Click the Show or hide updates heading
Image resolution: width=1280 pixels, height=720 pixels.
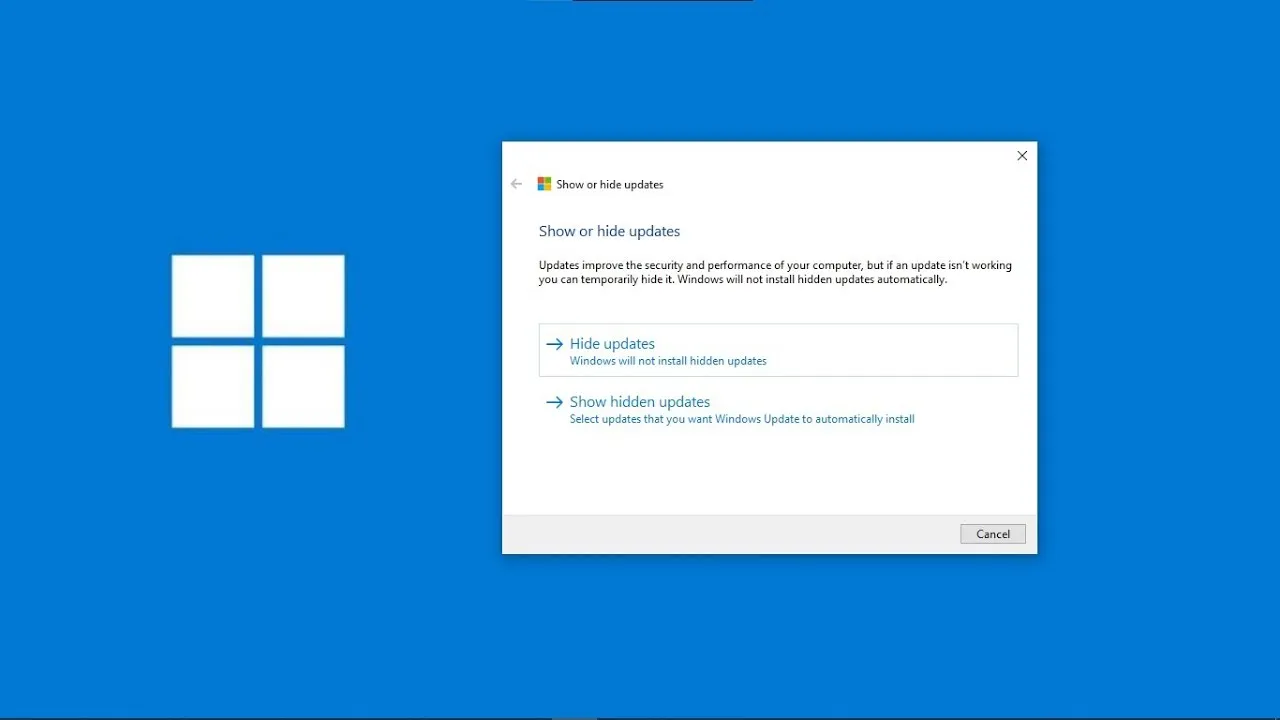609,231
